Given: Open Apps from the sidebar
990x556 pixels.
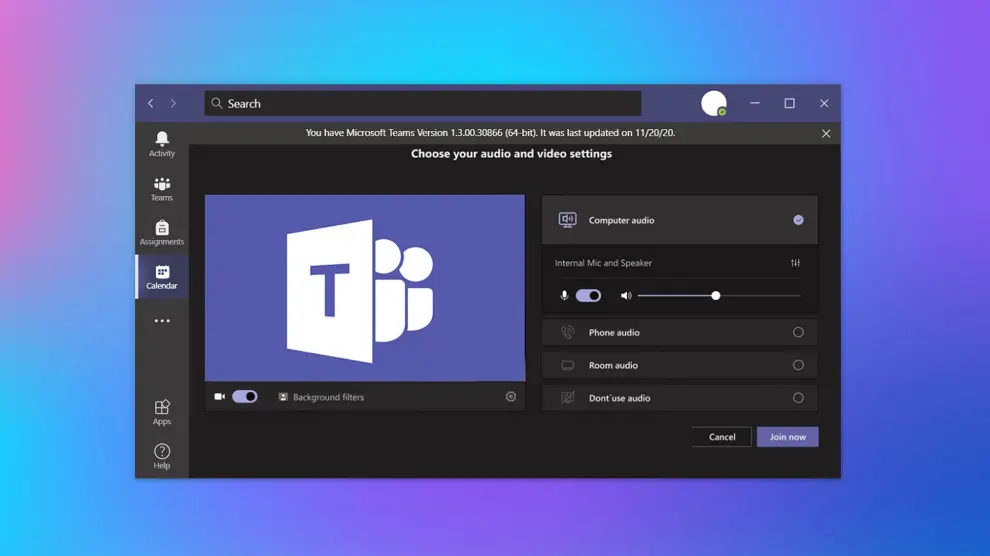Looking at the screenshot, I should (x=162, y=411).
